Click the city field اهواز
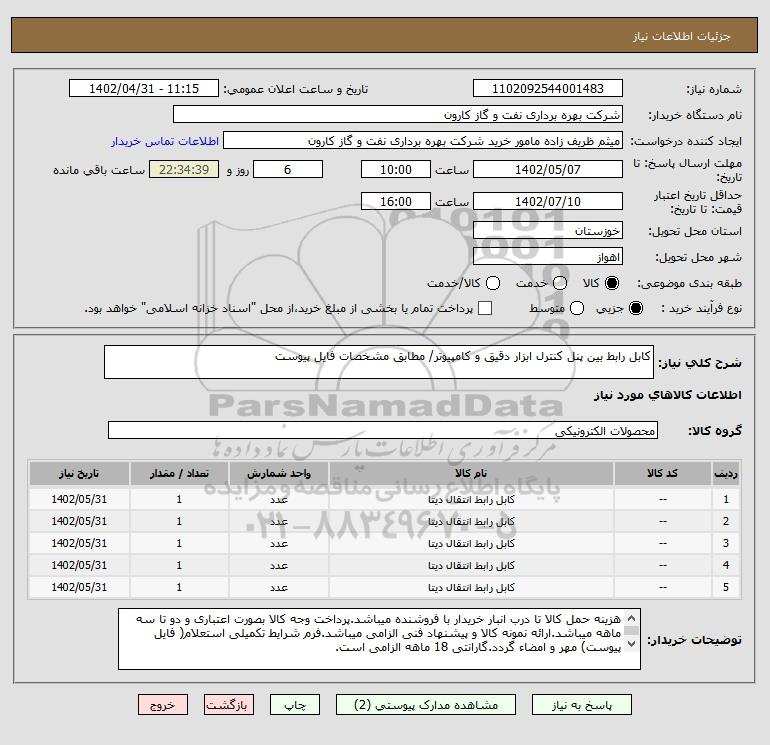 pos(548,256)
